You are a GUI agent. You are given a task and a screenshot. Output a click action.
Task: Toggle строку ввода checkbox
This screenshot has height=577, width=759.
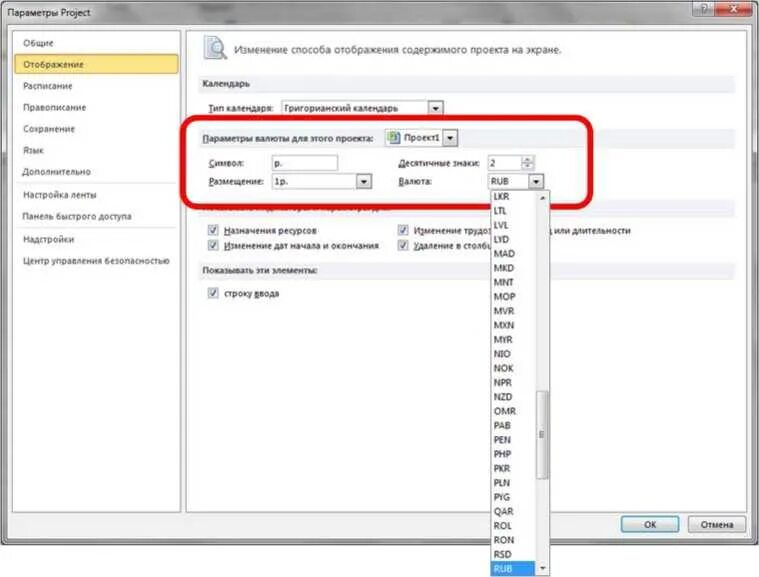pyautogui.click(x=213, y=293)
